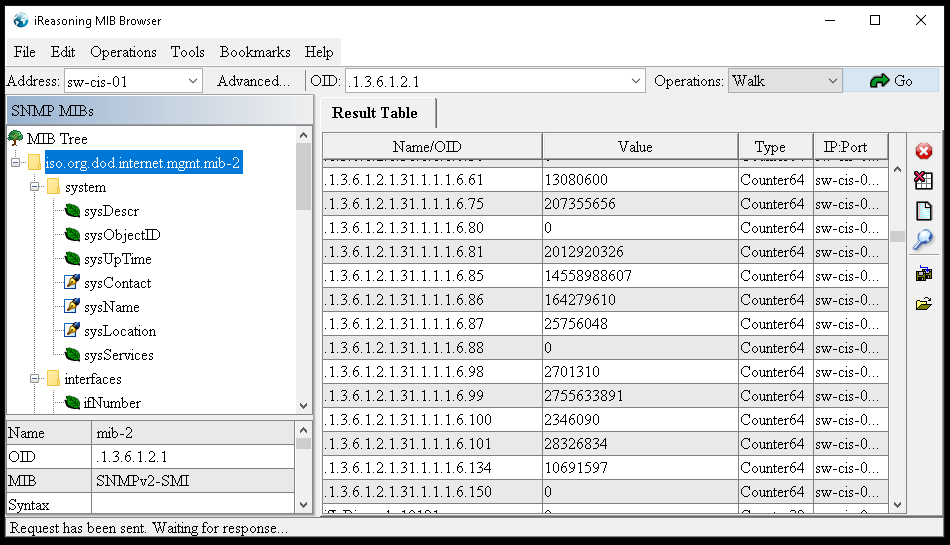Switch to the Result Table tab
This screenshot has width=950, height=545.
point(375,113)
